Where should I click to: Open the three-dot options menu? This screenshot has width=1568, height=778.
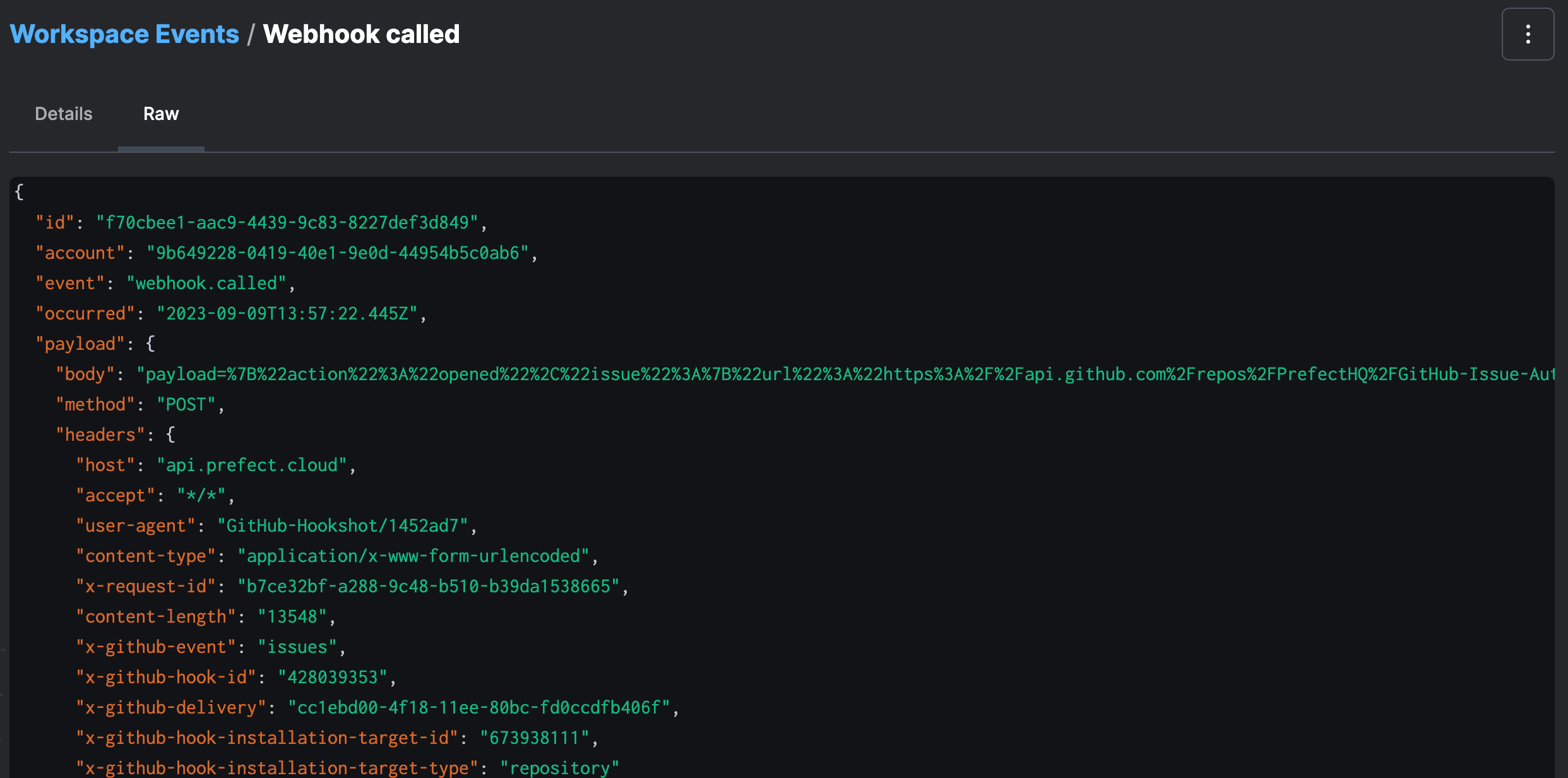click(1528, 34)
